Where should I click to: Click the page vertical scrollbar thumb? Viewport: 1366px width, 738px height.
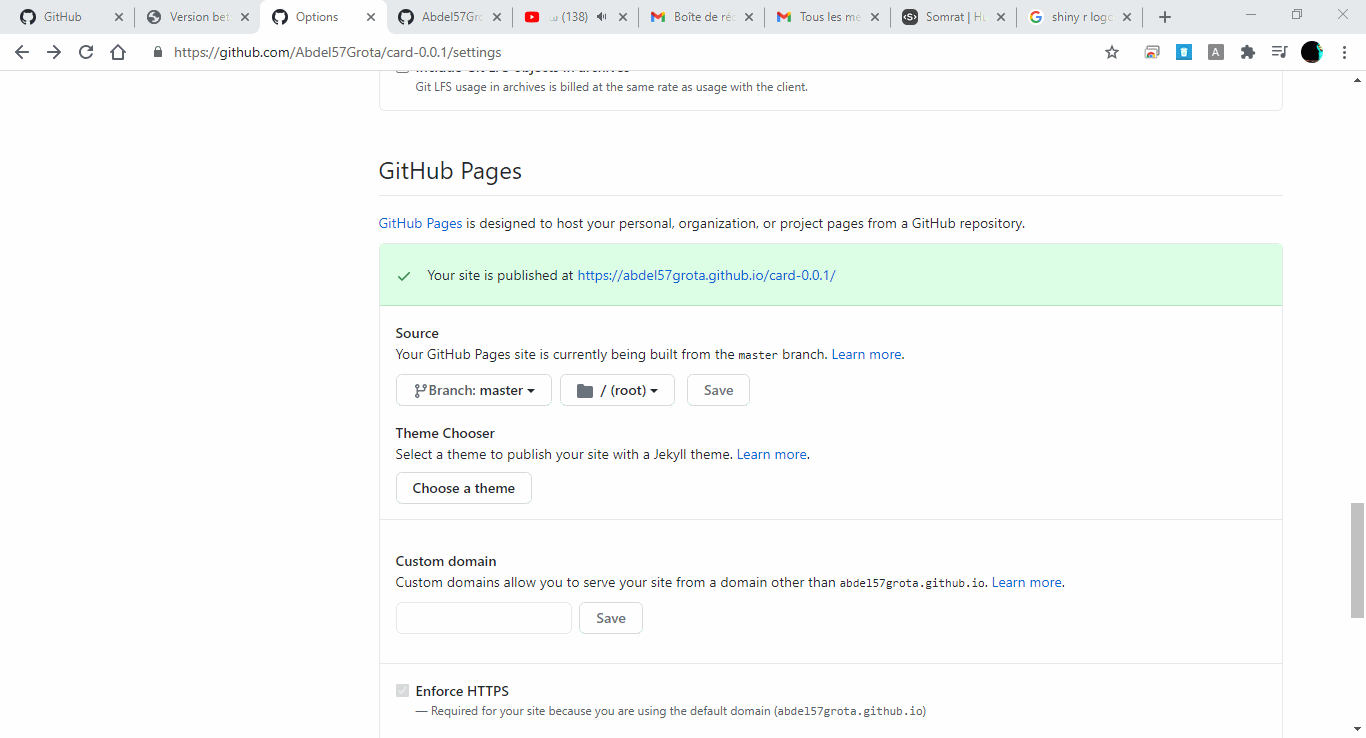point(1357,560)
